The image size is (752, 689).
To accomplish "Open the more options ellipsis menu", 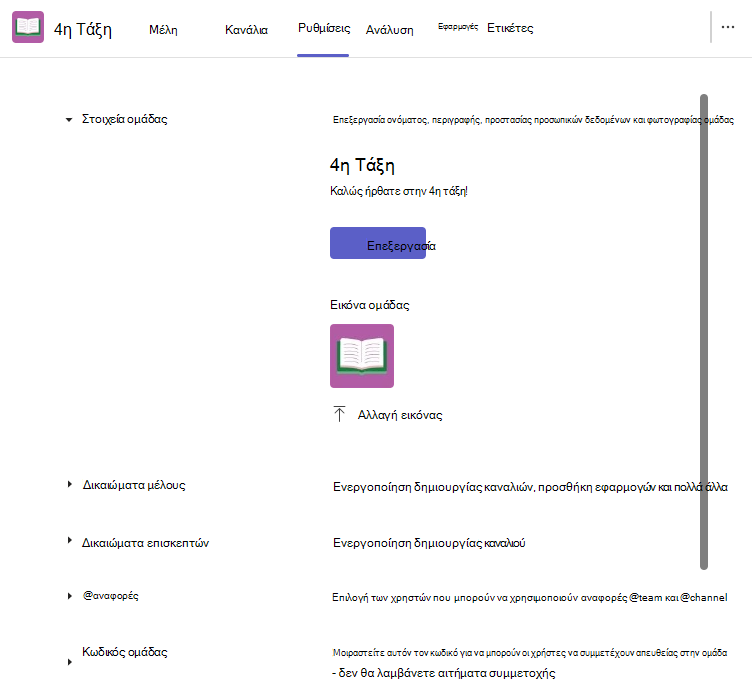I will pos(728,27).
